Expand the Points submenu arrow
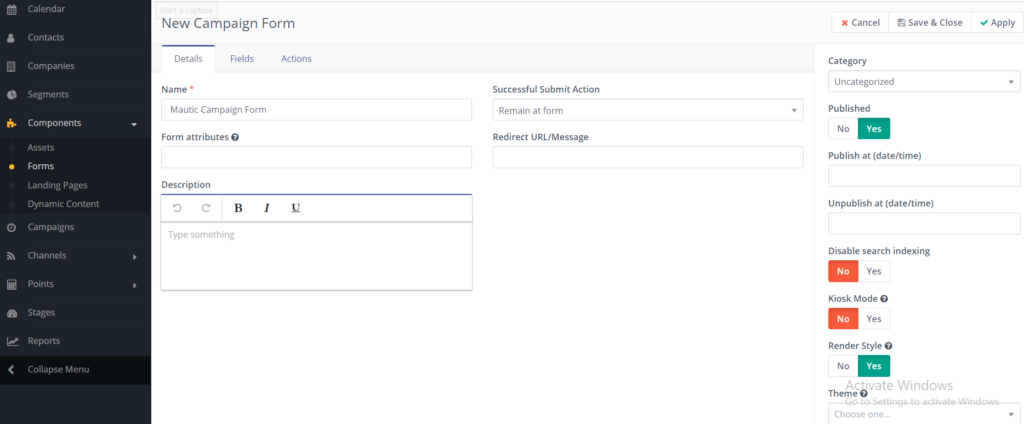This screenshot has width=1024, height=424. click(135, 285)
